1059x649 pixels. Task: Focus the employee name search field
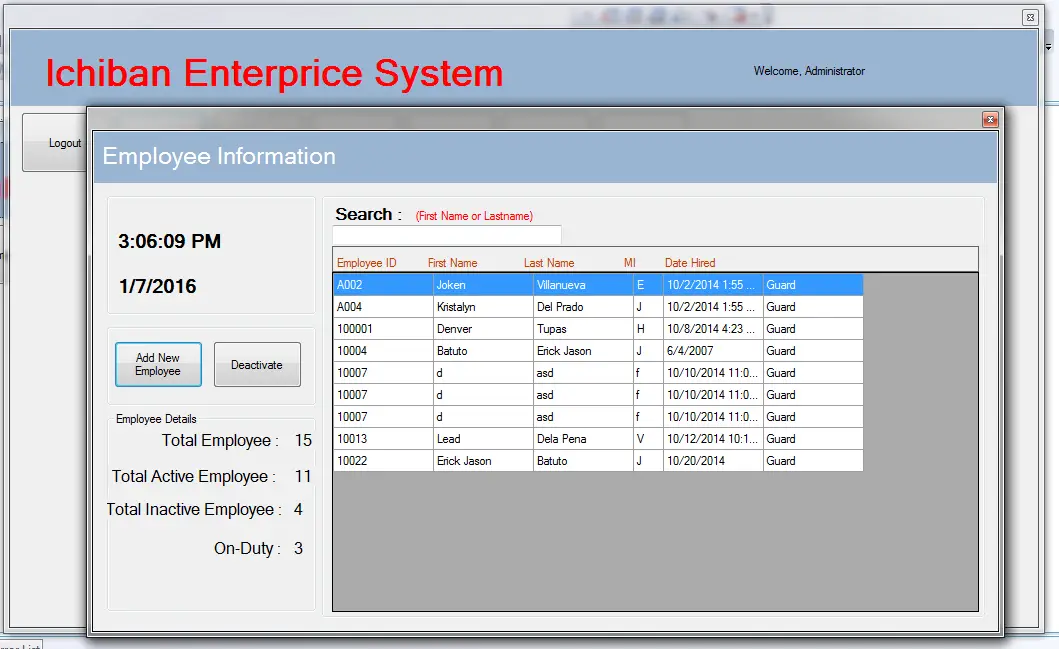pos(446,235)
